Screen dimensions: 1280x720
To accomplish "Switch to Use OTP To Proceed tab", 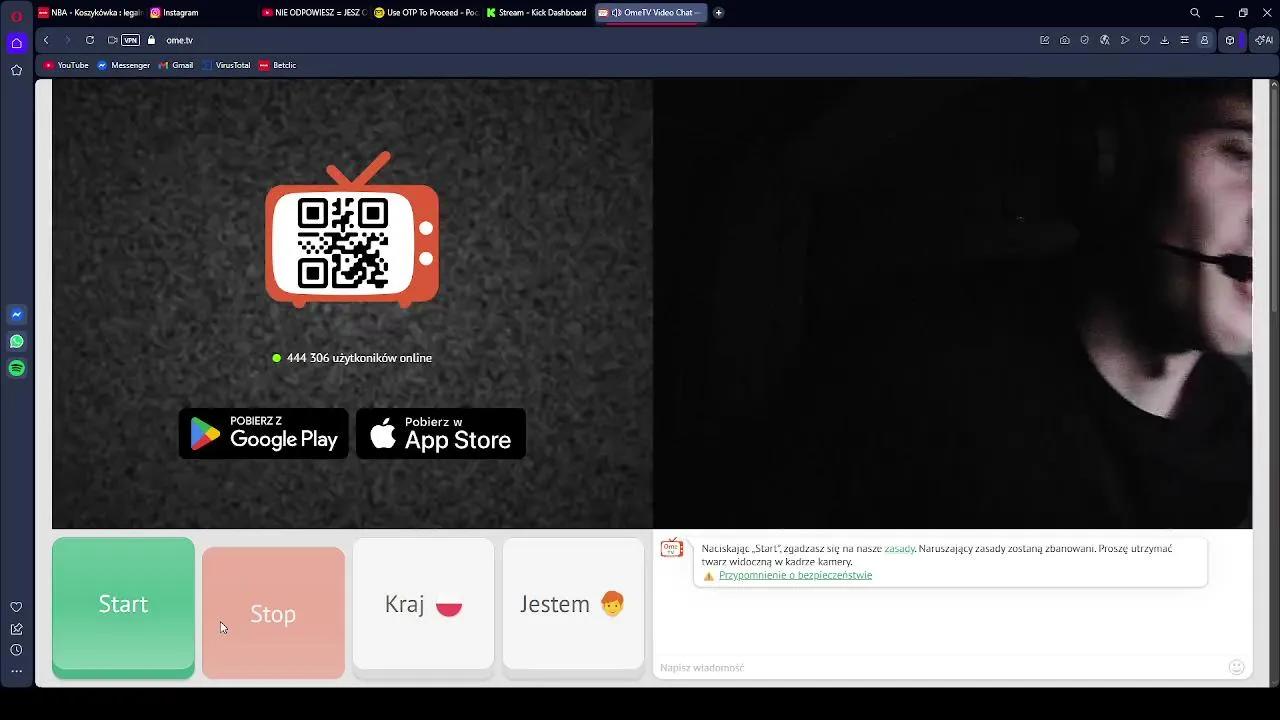I will click(x=426, y=13).
